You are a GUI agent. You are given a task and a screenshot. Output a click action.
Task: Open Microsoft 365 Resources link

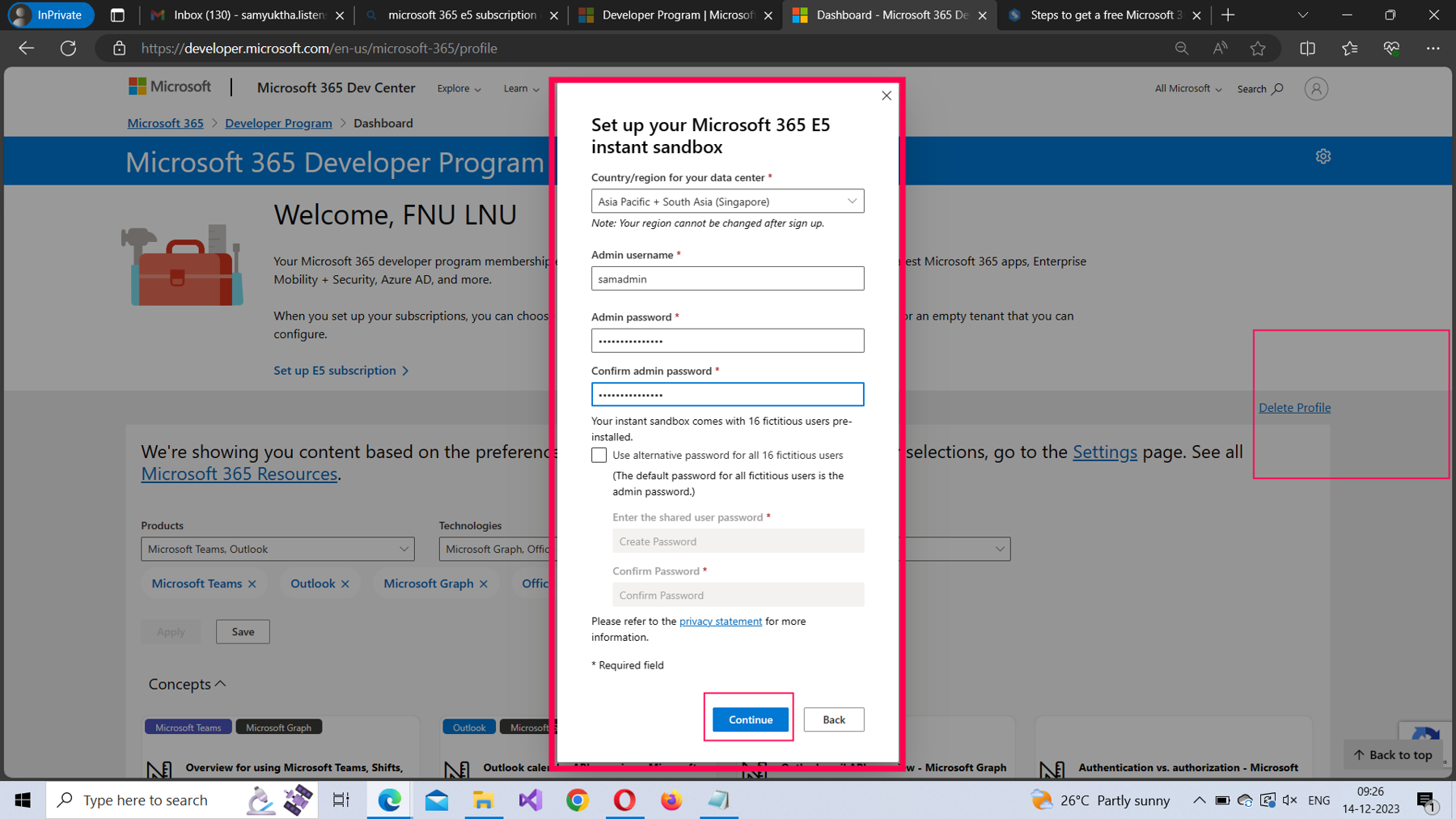click(x=239, y=474)
